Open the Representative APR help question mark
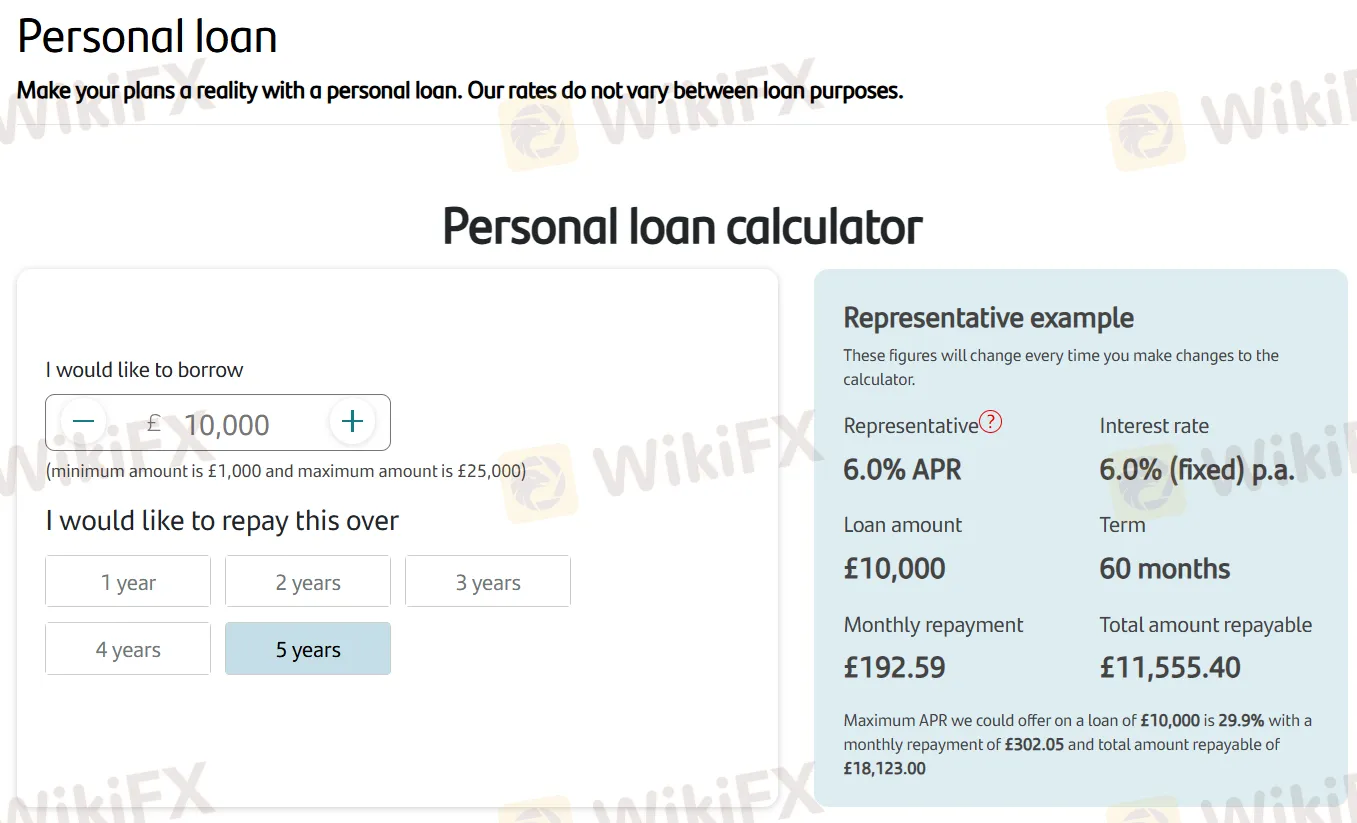The width and height of the screenshot is (1357, 823). click(990, 422)
